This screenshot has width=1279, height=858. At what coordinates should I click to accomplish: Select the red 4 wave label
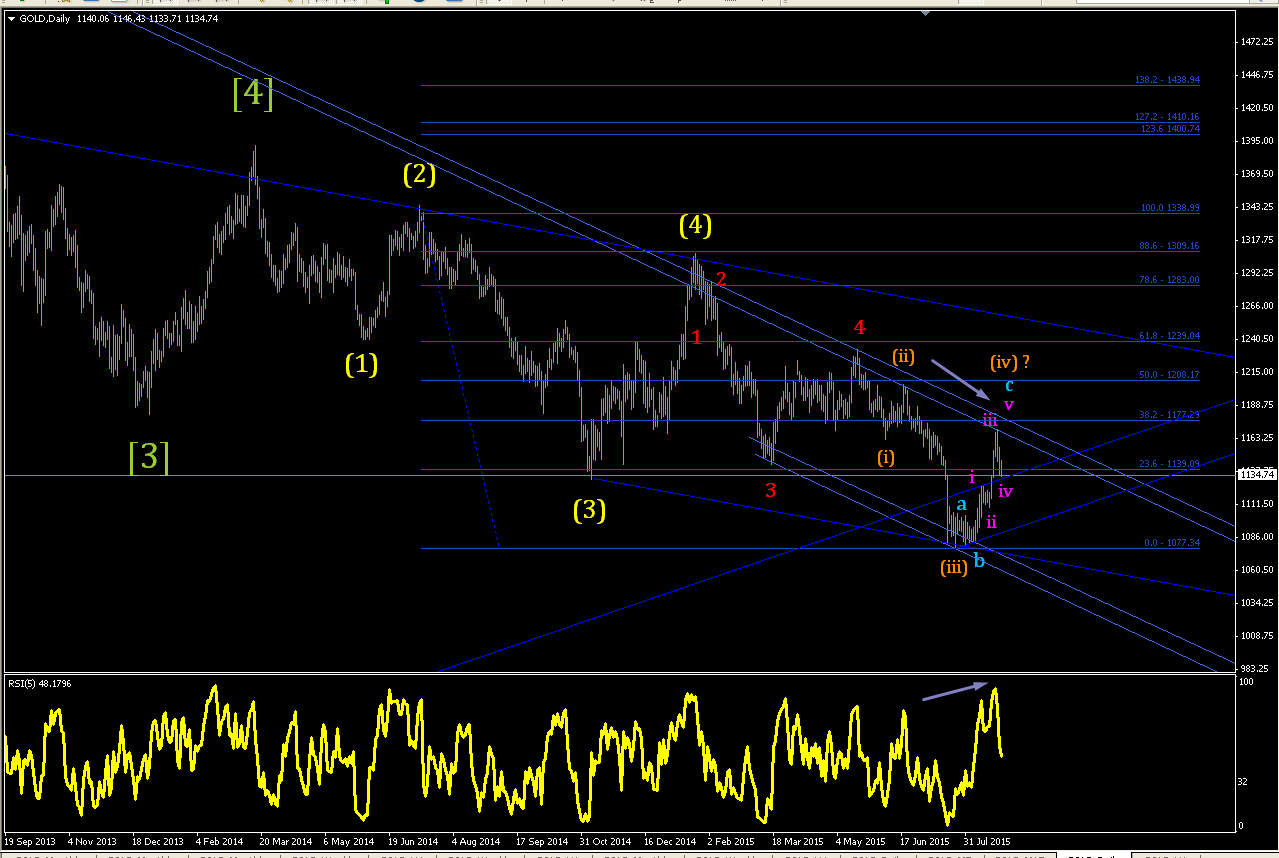[859, 327]
